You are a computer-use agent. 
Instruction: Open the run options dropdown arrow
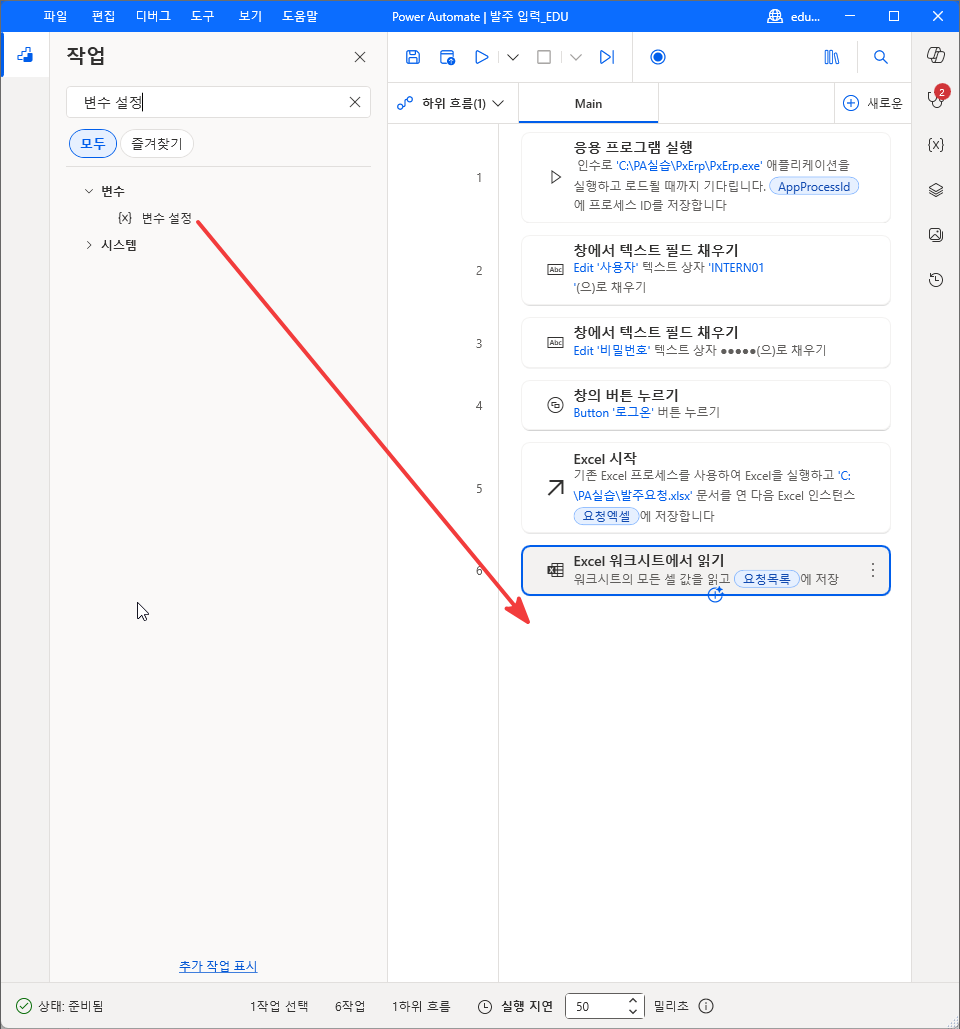(513, 57)
